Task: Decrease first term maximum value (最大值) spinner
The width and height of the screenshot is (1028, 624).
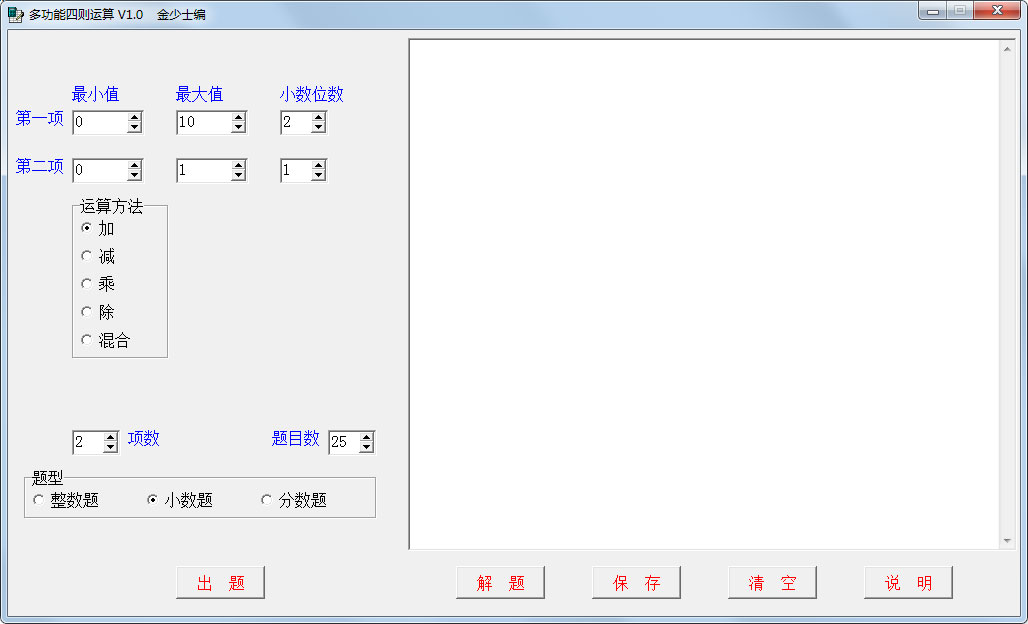Action: (239, 127)
